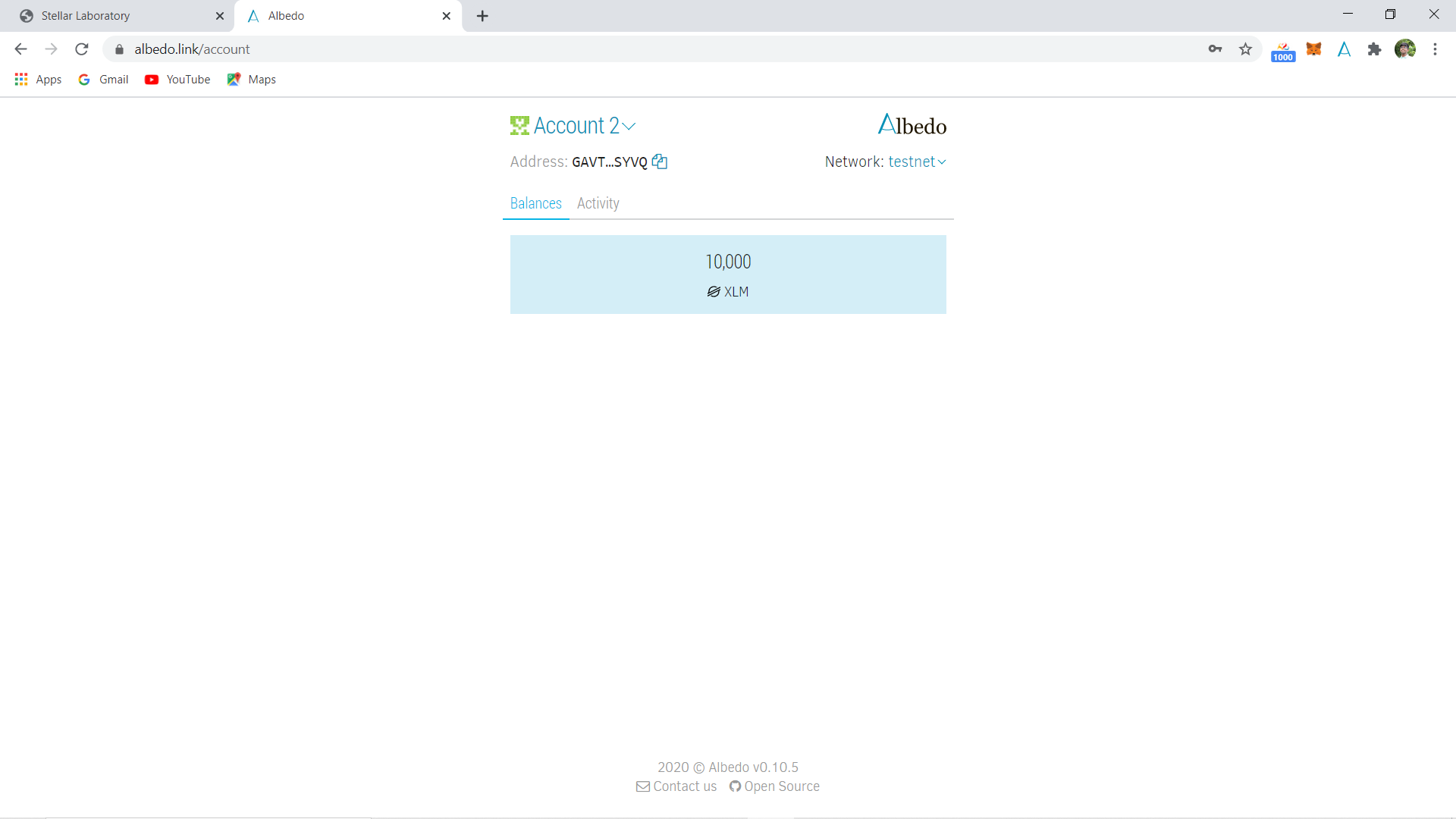Open the Extensions puzzle piece menu
1456x819 pixels.
click(x=1374, y=49)
